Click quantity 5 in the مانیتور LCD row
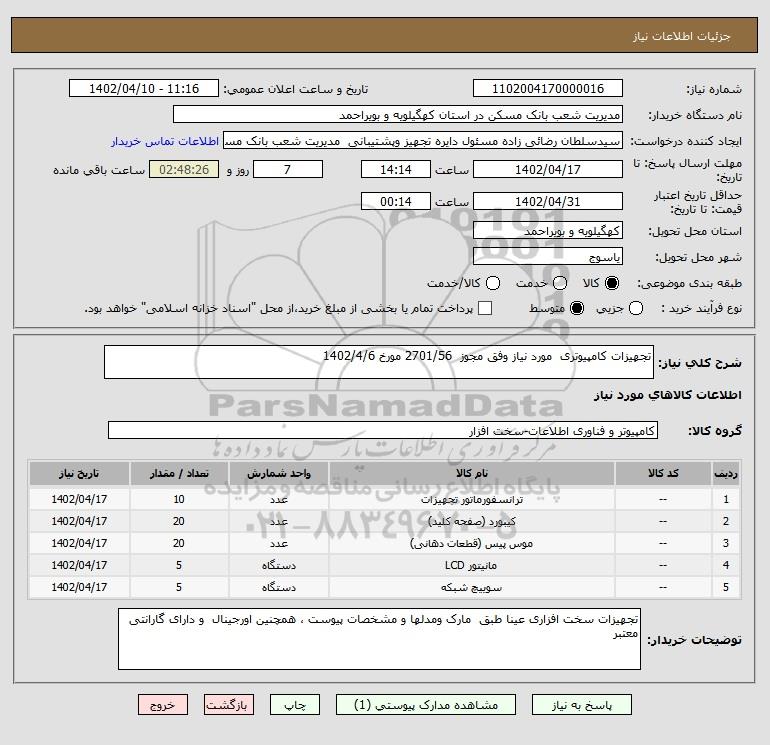The image size is (770, 745). pos(179,565)
